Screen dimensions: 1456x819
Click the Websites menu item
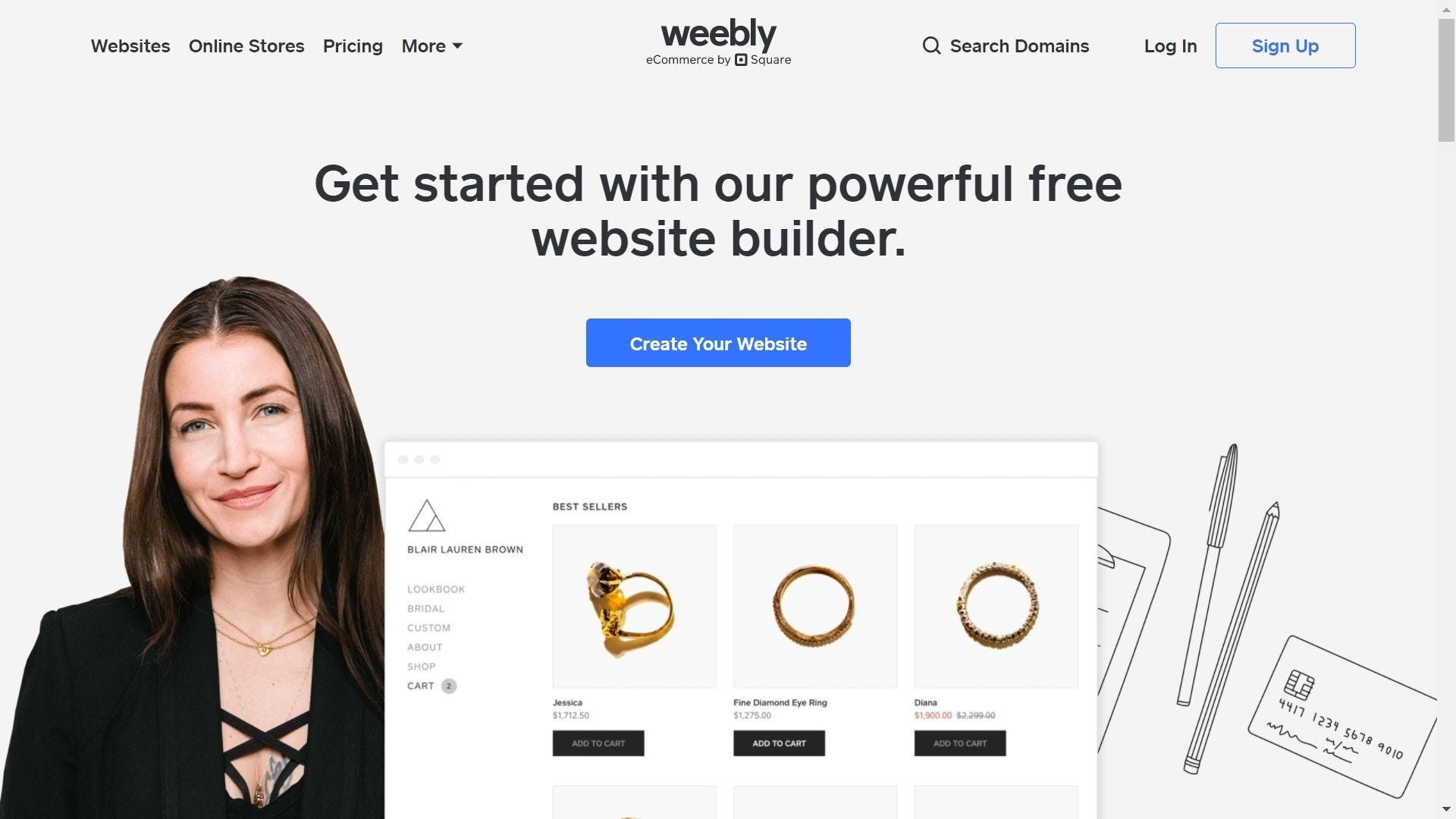click(x=130, y=45)
